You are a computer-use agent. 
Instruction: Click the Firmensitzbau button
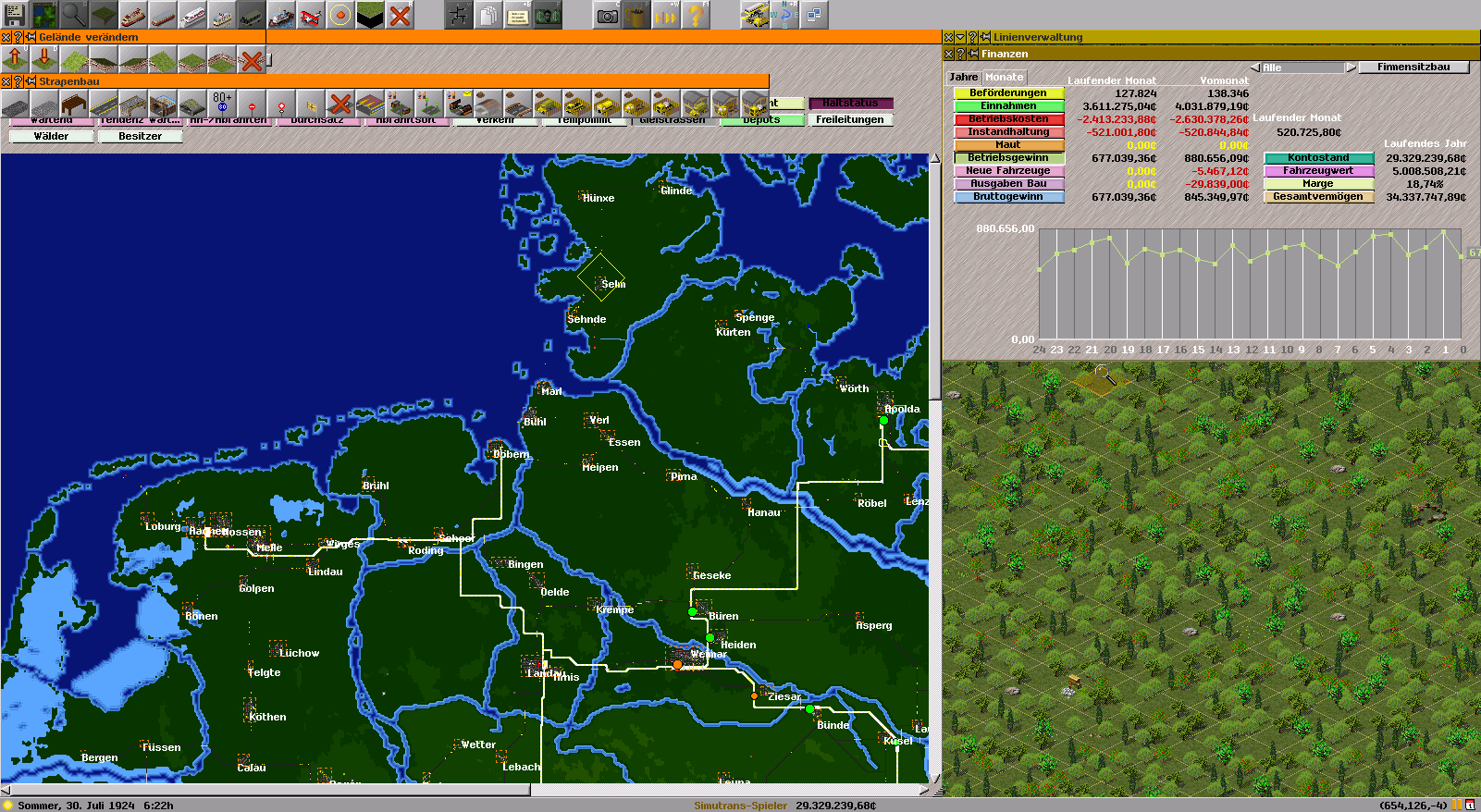pyautogui.click(x=1413, y=68)
